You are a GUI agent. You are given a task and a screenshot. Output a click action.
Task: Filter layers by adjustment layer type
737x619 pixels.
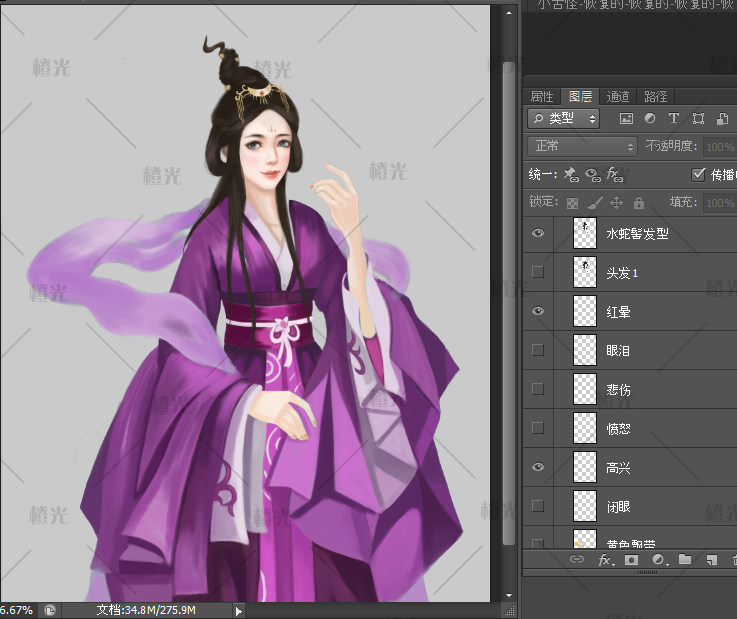click(650, 119)
